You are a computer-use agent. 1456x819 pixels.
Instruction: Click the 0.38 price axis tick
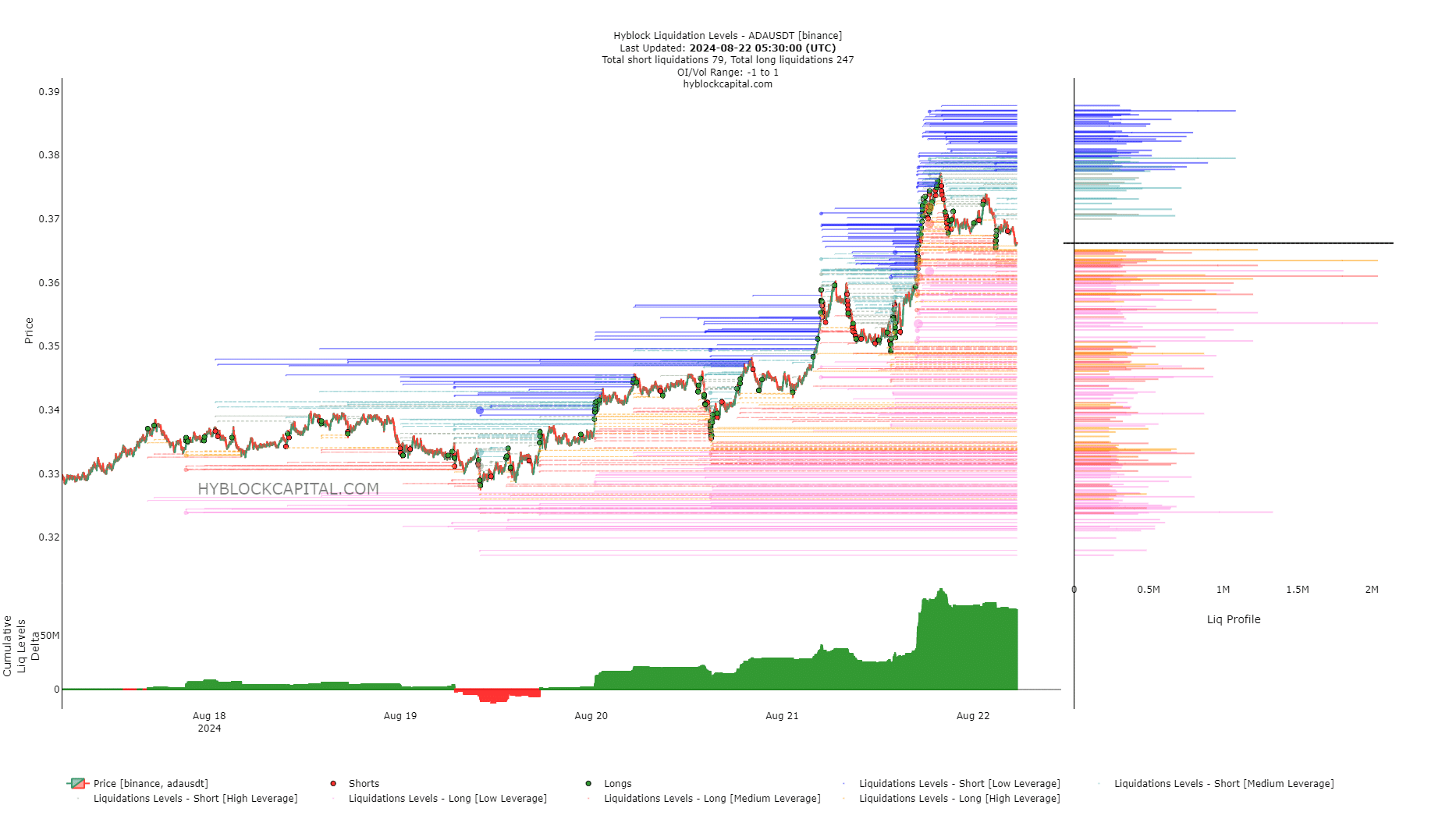point(49,155)
